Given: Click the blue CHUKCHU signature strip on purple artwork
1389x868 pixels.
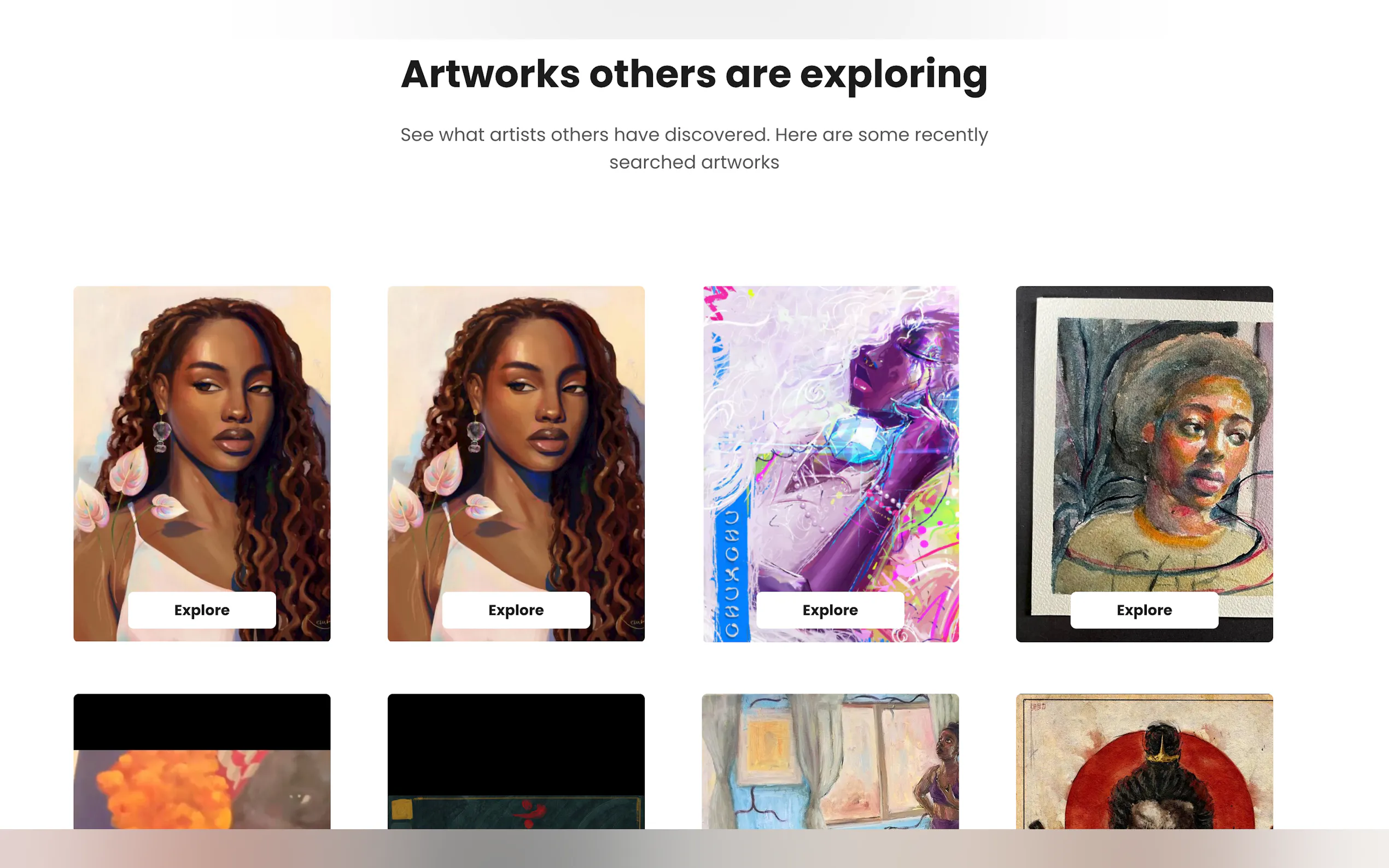Looking at the screenshot, I should pos(731,571).
